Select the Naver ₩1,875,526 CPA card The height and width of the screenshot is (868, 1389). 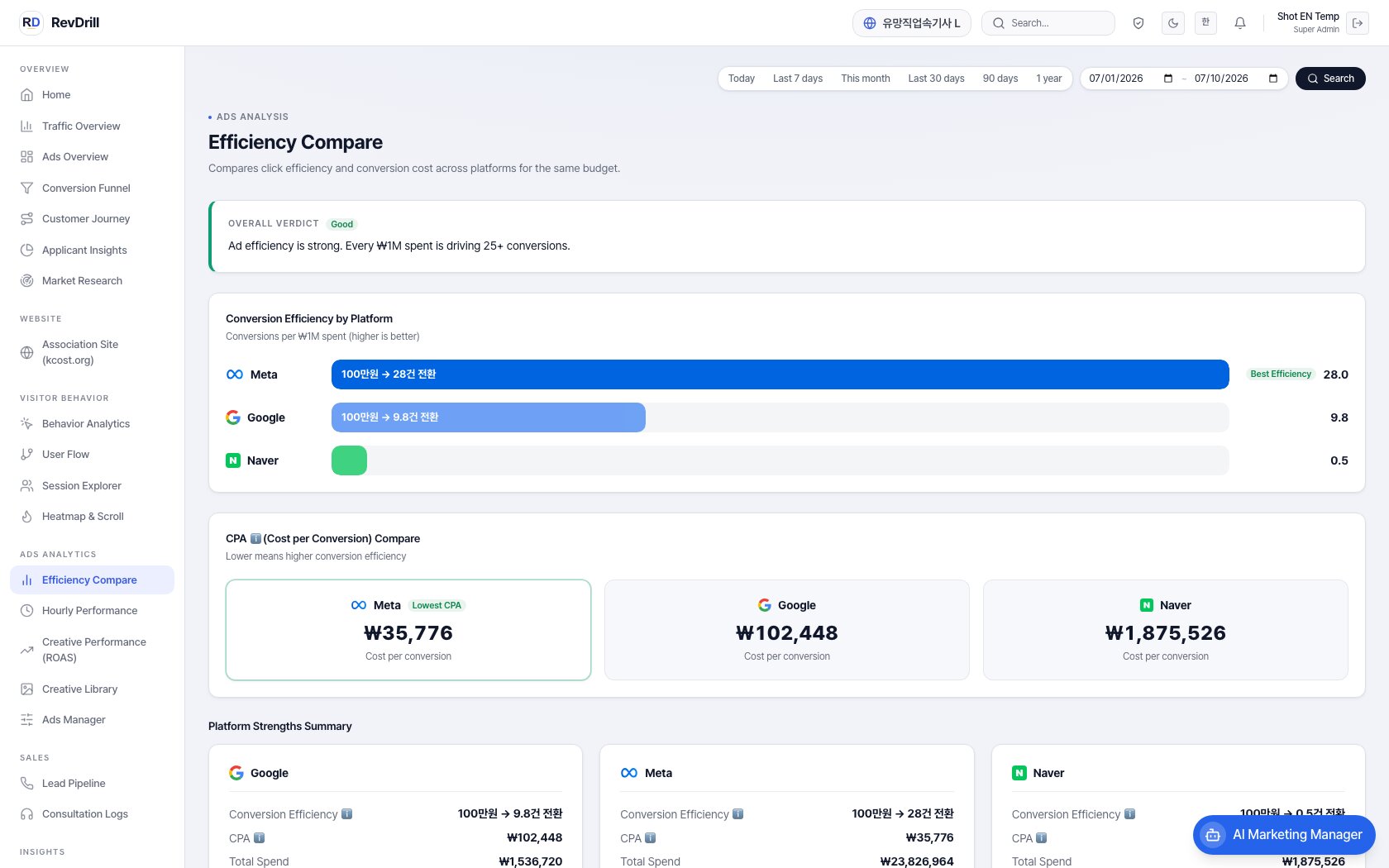1166,630
